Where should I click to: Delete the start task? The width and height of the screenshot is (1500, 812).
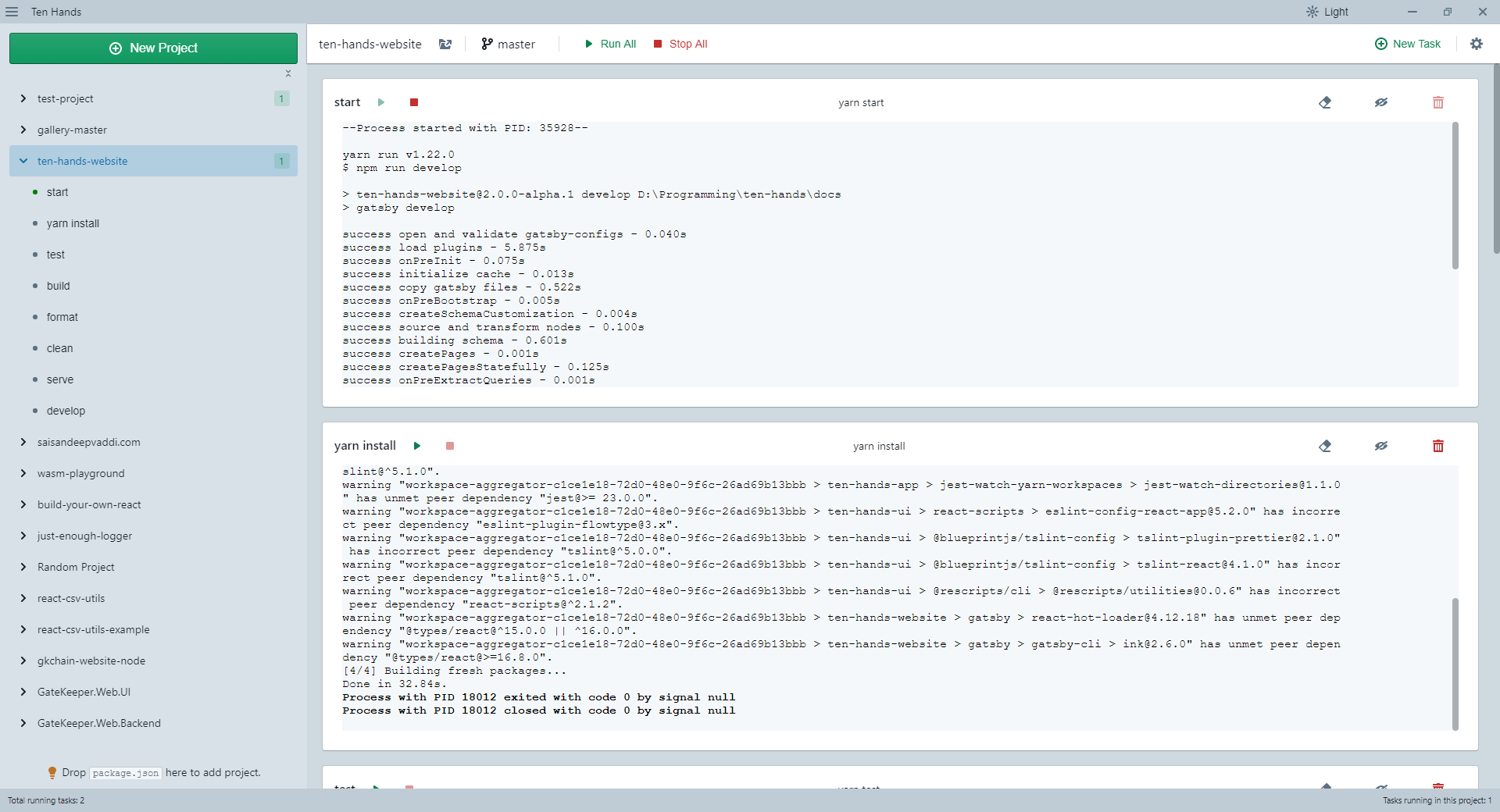pyautogui.click(x=1437, y=102)
